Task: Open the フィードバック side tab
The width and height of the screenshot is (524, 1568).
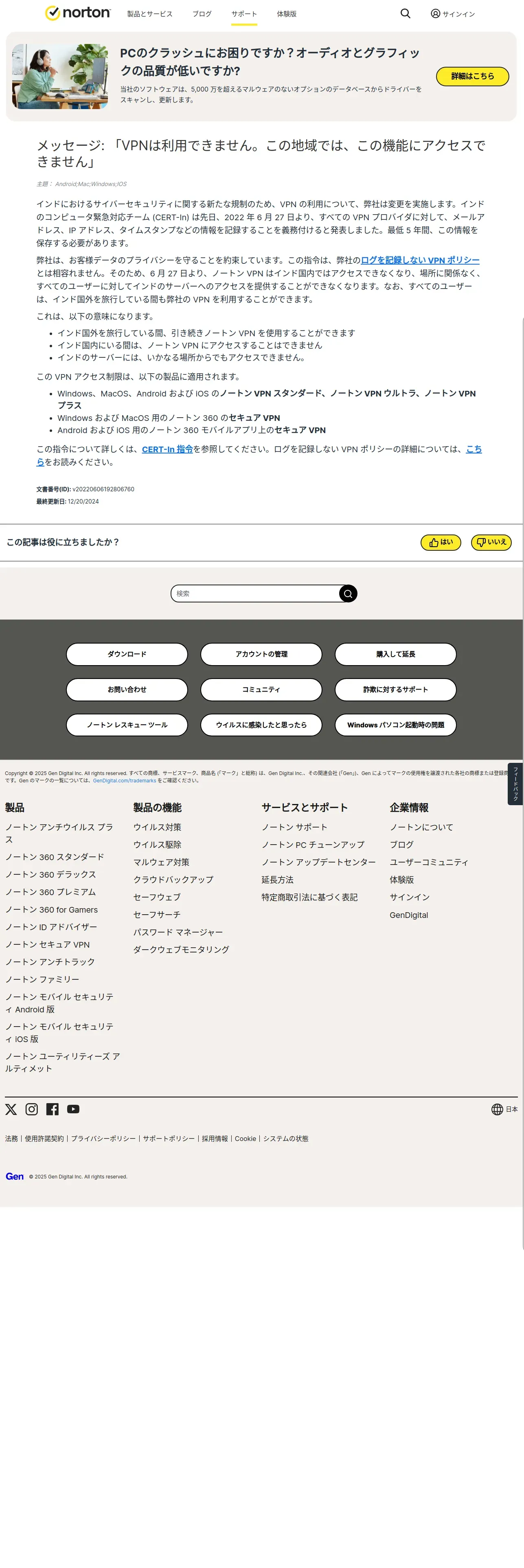Action: (515, 784)
